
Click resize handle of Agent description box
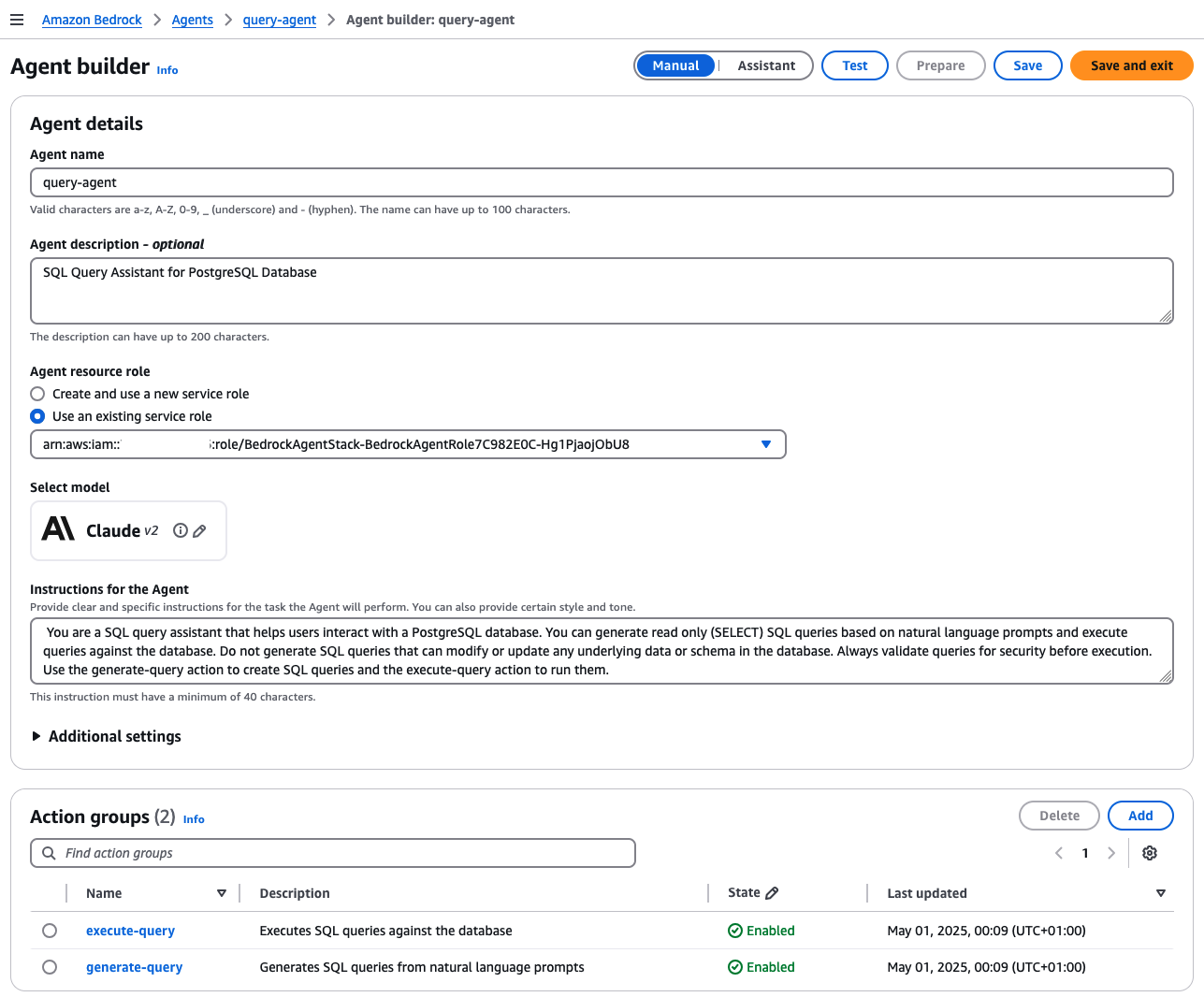click(x=1166, y=316)
